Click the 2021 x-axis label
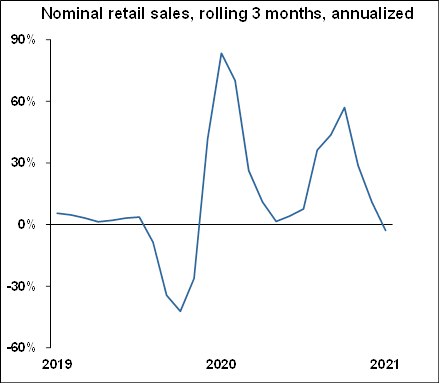The height and width of the screenshot is (384, 440). [384, 364]
